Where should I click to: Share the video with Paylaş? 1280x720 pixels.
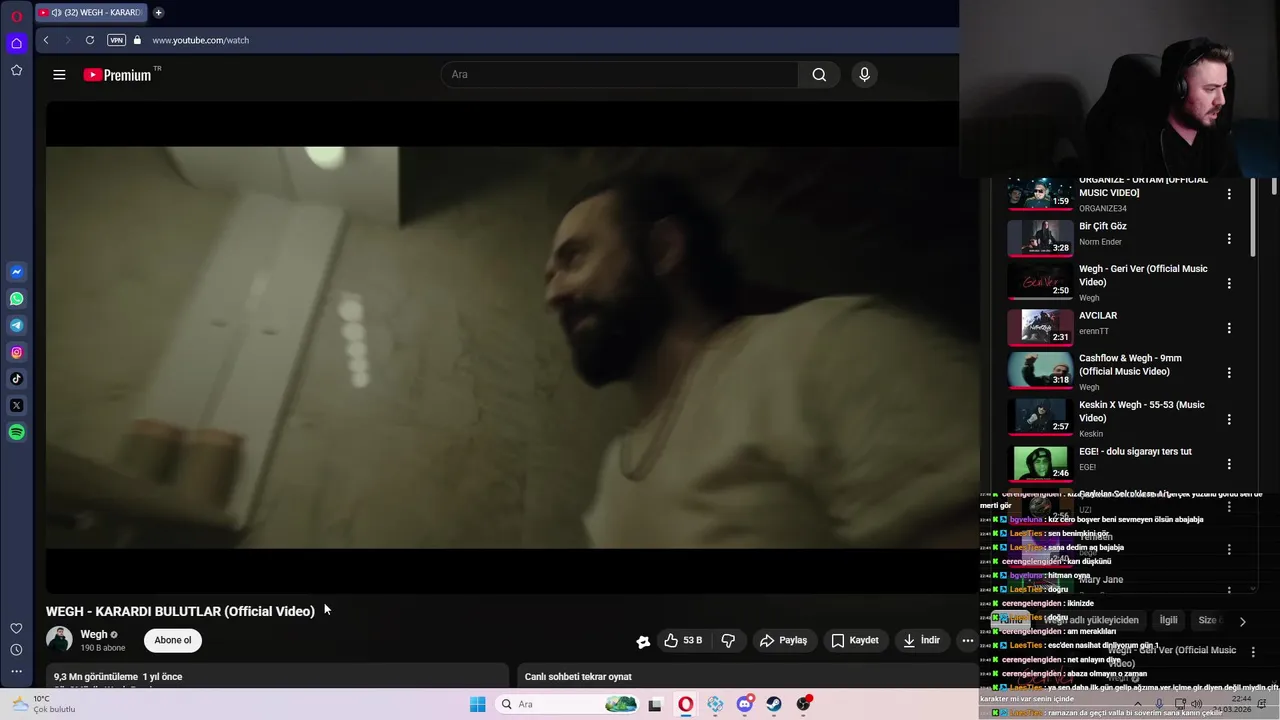pos(783,640)
